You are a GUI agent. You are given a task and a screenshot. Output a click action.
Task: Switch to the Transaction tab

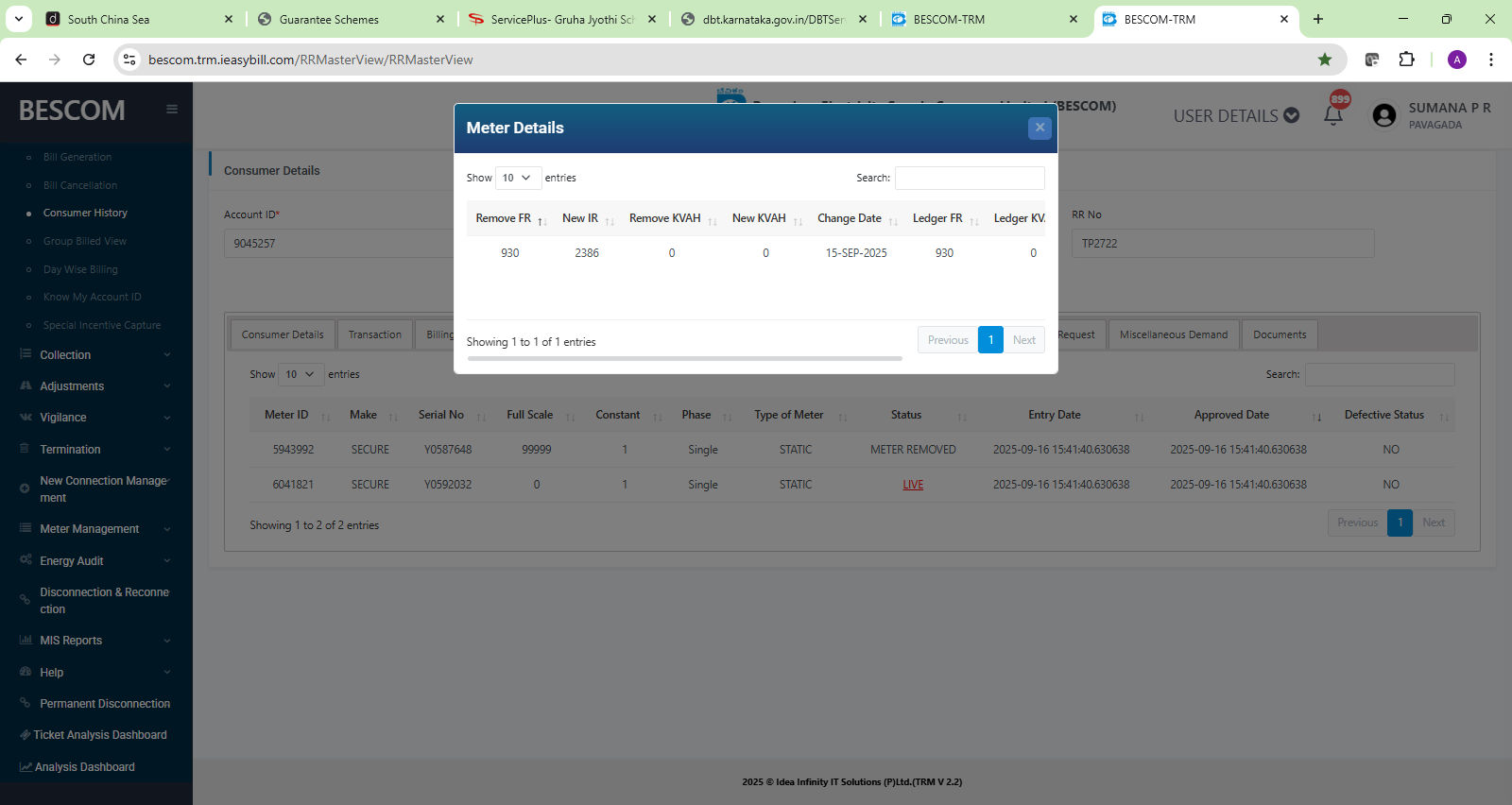tap(375, 334)
